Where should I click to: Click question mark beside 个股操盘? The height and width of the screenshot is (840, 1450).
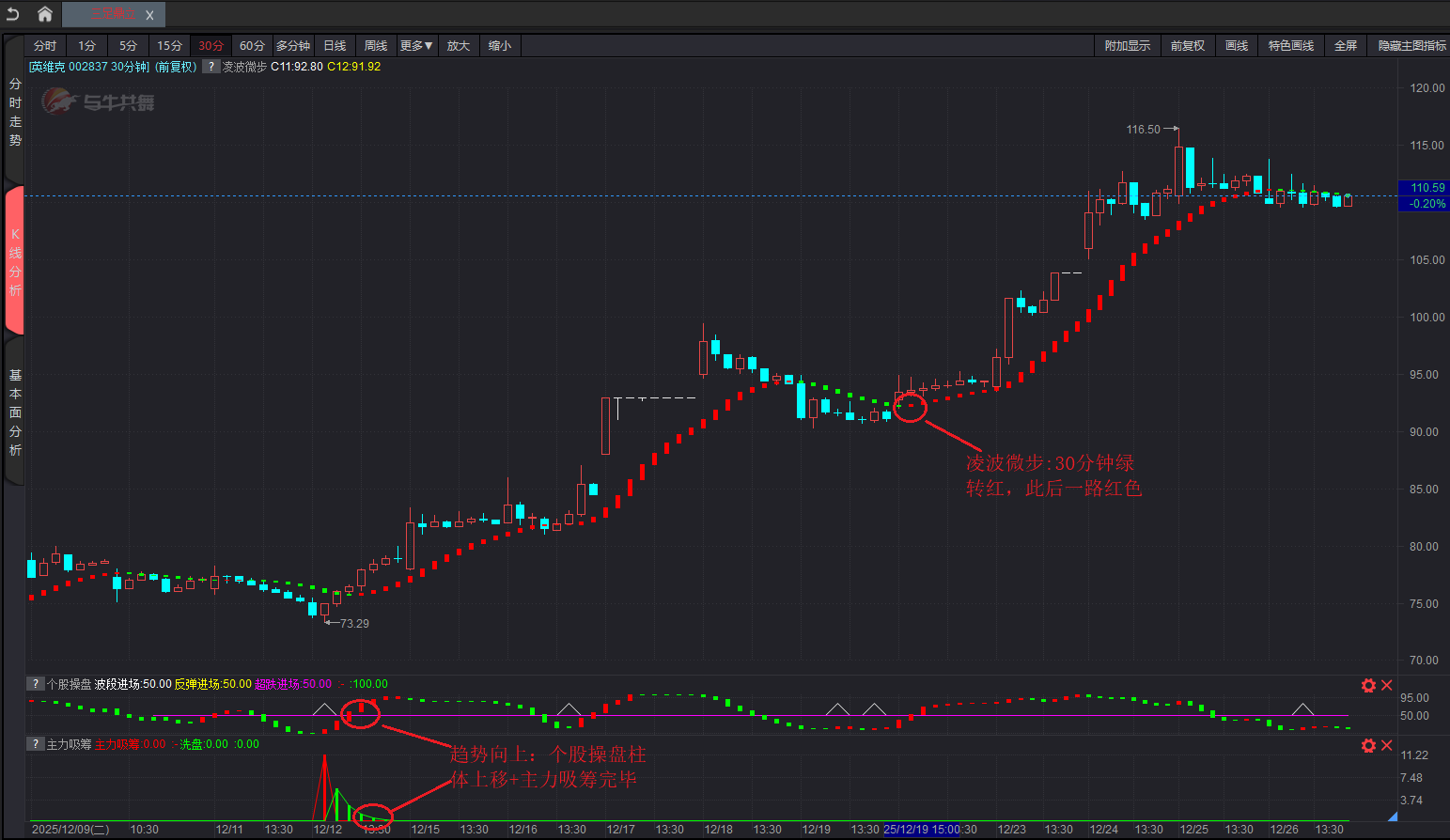click(36, 684)
